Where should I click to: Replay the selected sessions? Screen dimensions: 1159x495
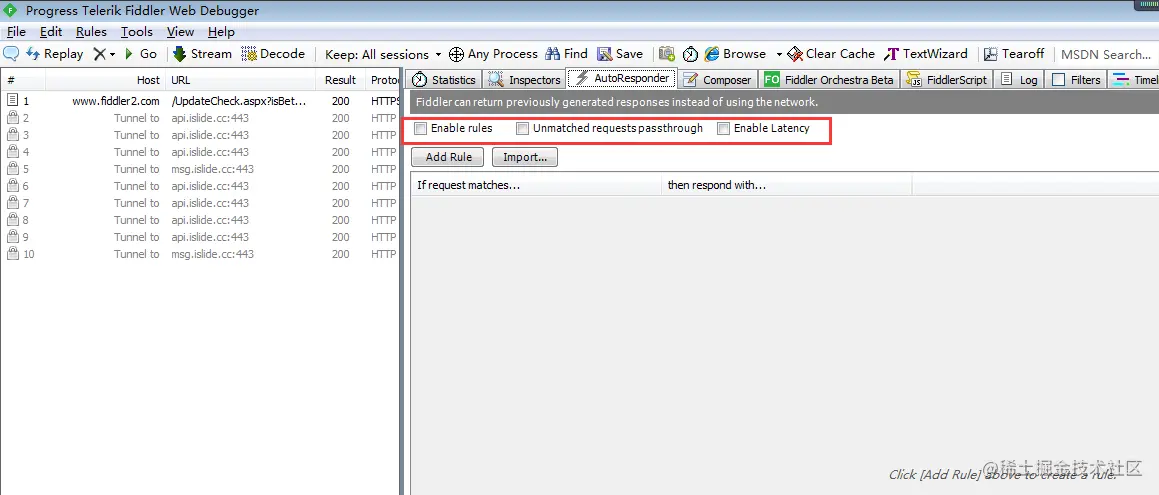click(x=55, y=54)
